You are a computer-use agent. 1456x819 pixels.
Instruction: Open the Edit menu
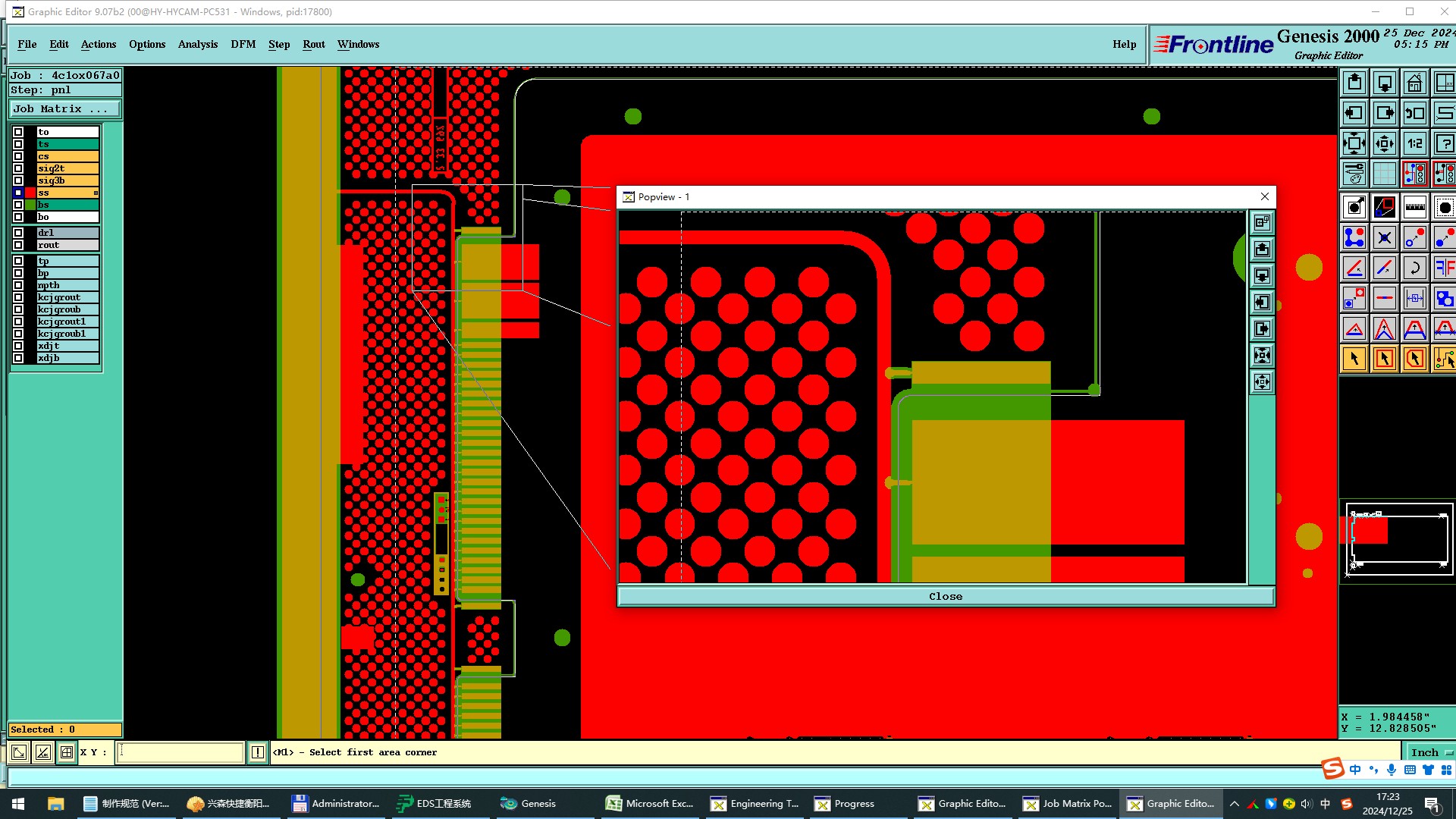59,44
